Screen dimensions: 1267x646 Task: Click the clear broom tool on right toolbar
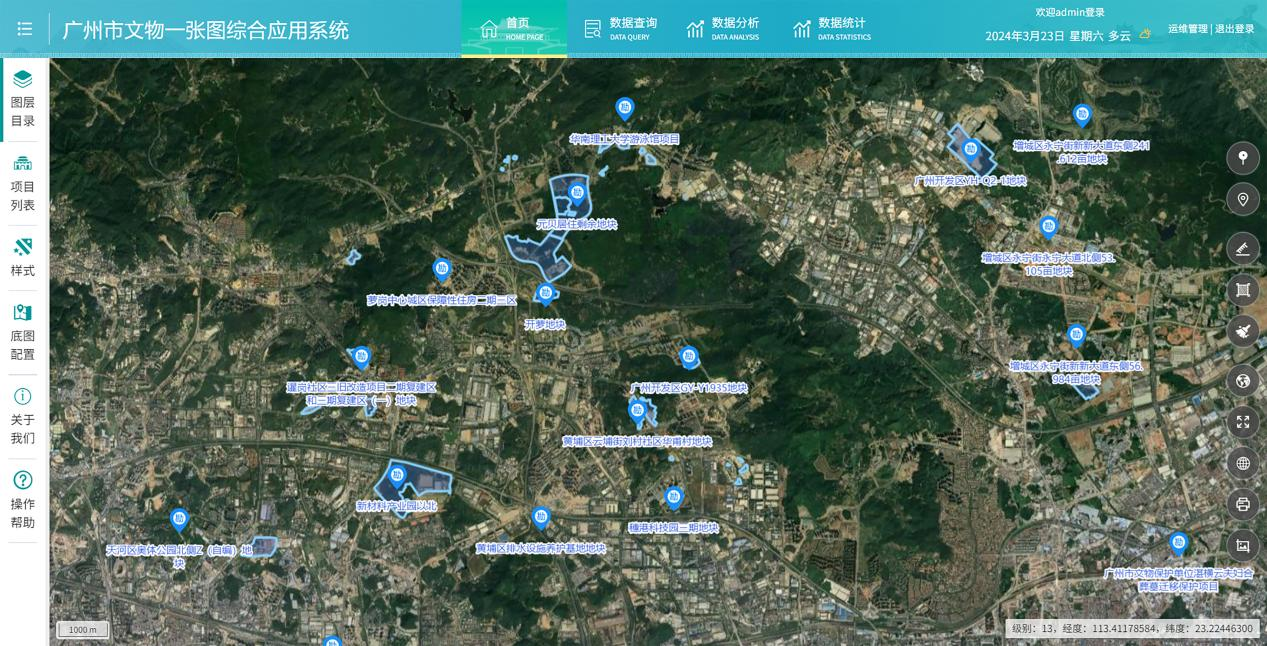click(1243, 331)
